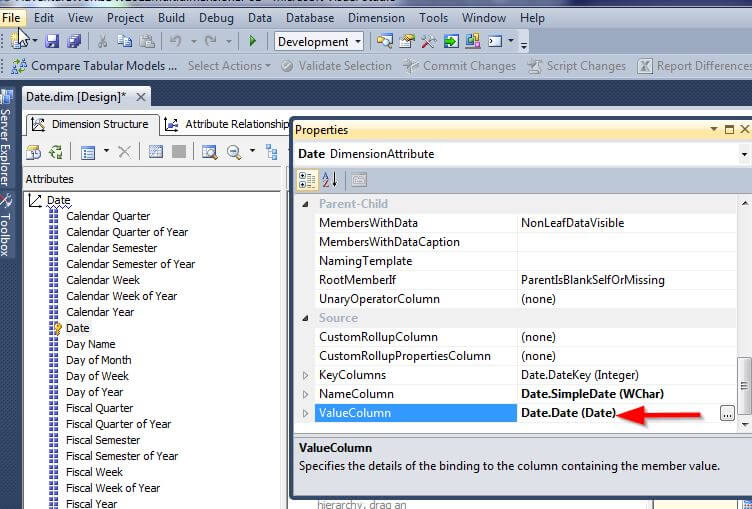
Task: Click the Compare Tabular Models icon
Action: [x=18, y=66]
